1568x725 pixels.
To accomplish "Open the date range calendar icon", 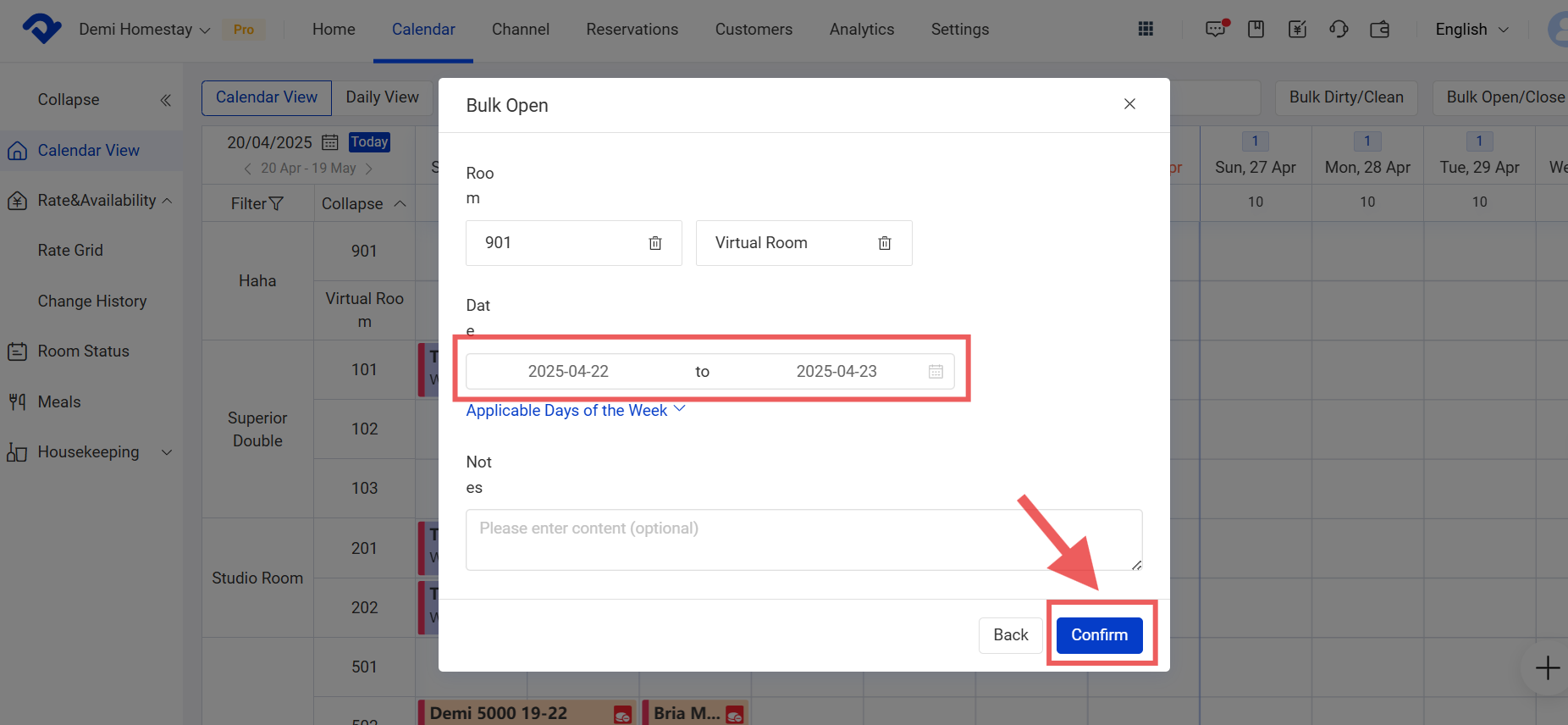I will coord(936,372).
